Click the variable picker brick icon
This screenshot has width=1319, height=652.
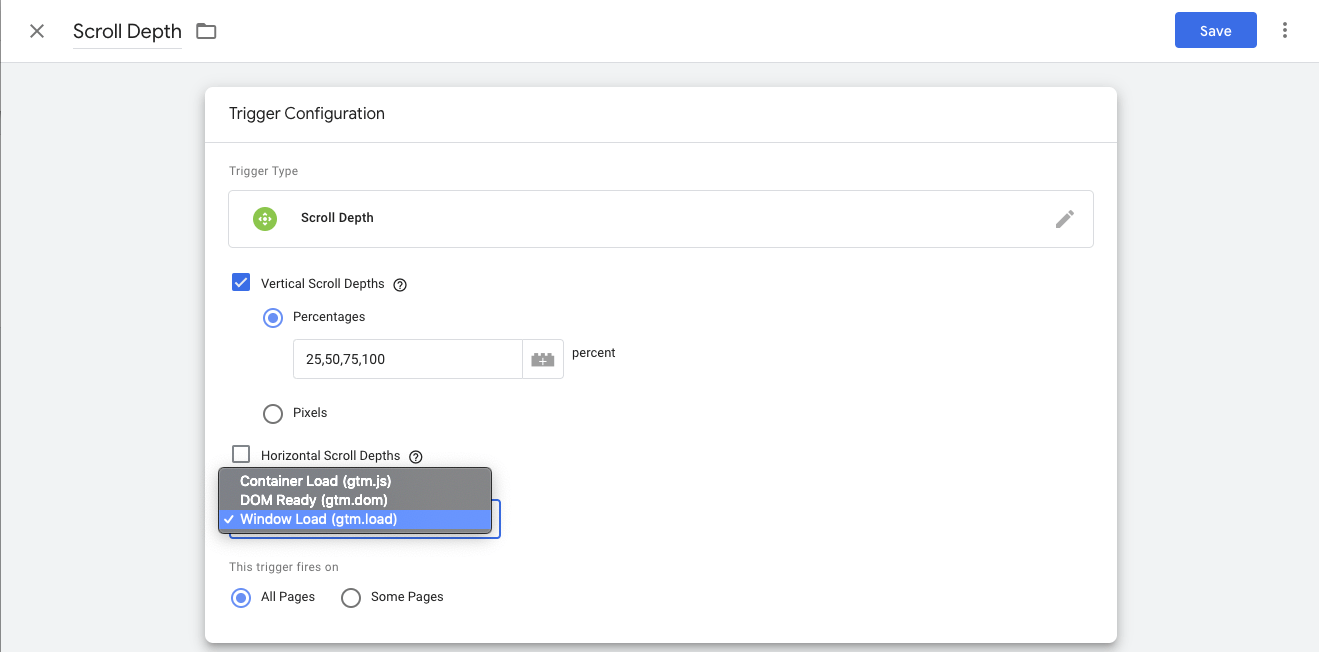point(543,359)
